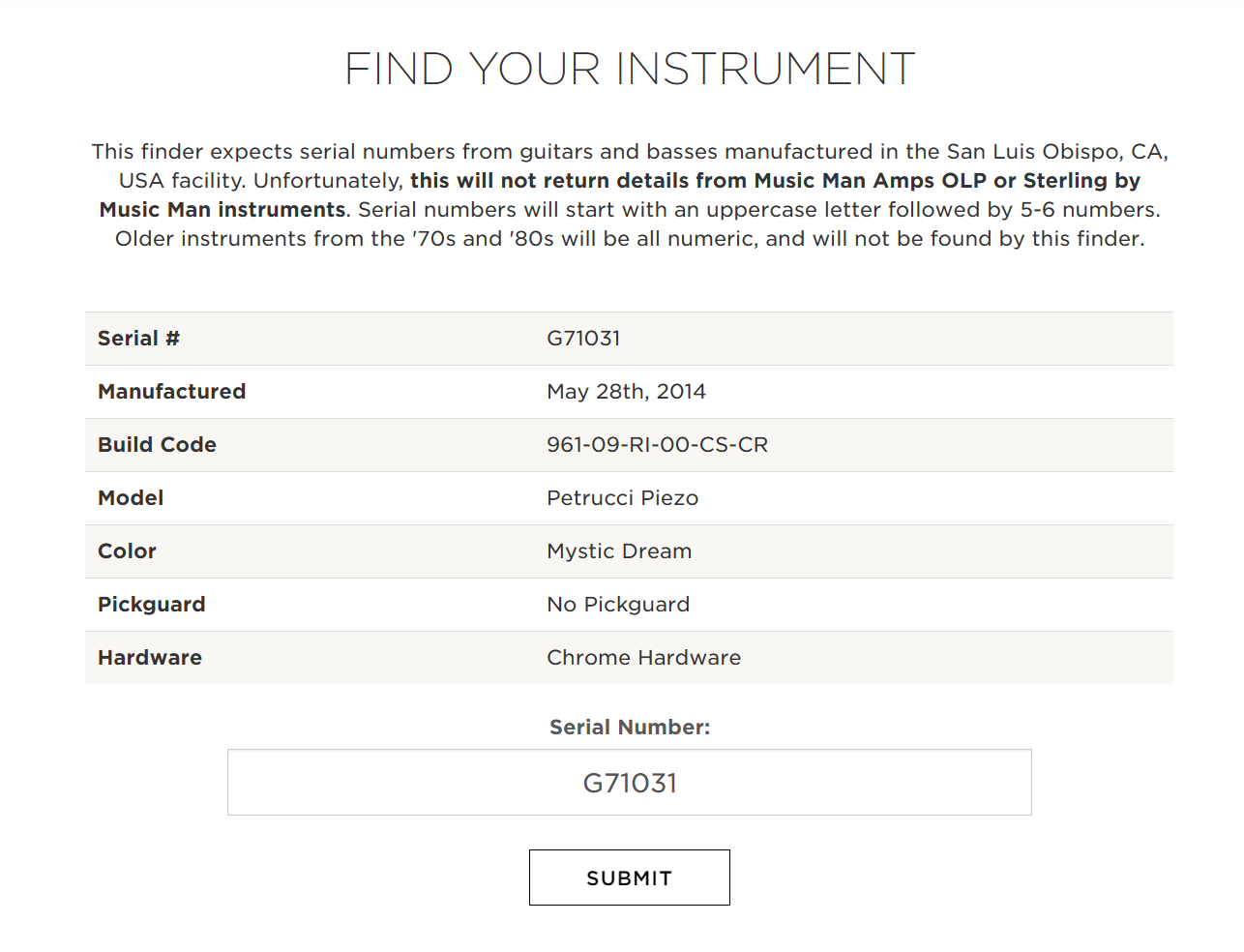Screen dimensions: 1244x952
Task: Click the Petrucci Piezo model value
Action: 622,498
